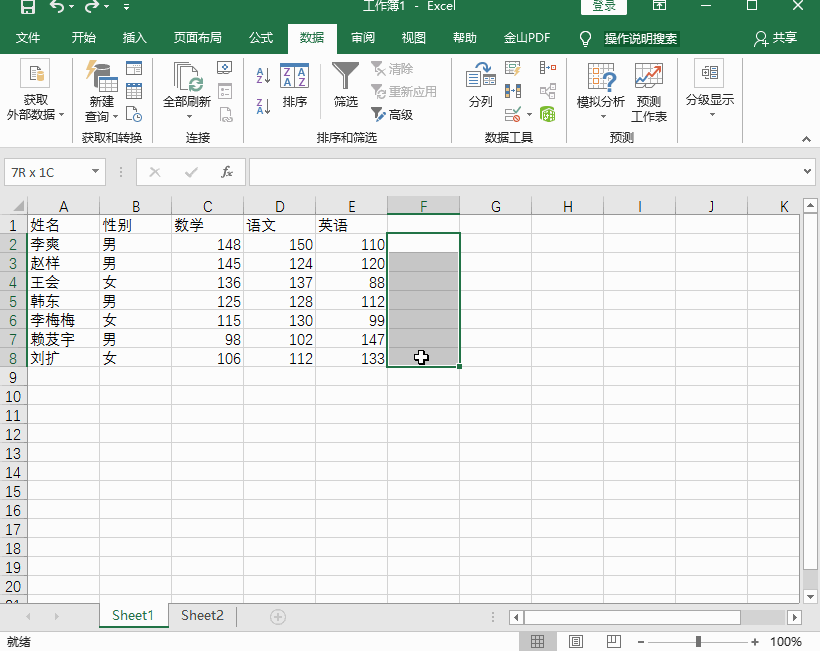
Task: Click the Connections icon
Action: (x=225, y=68)
